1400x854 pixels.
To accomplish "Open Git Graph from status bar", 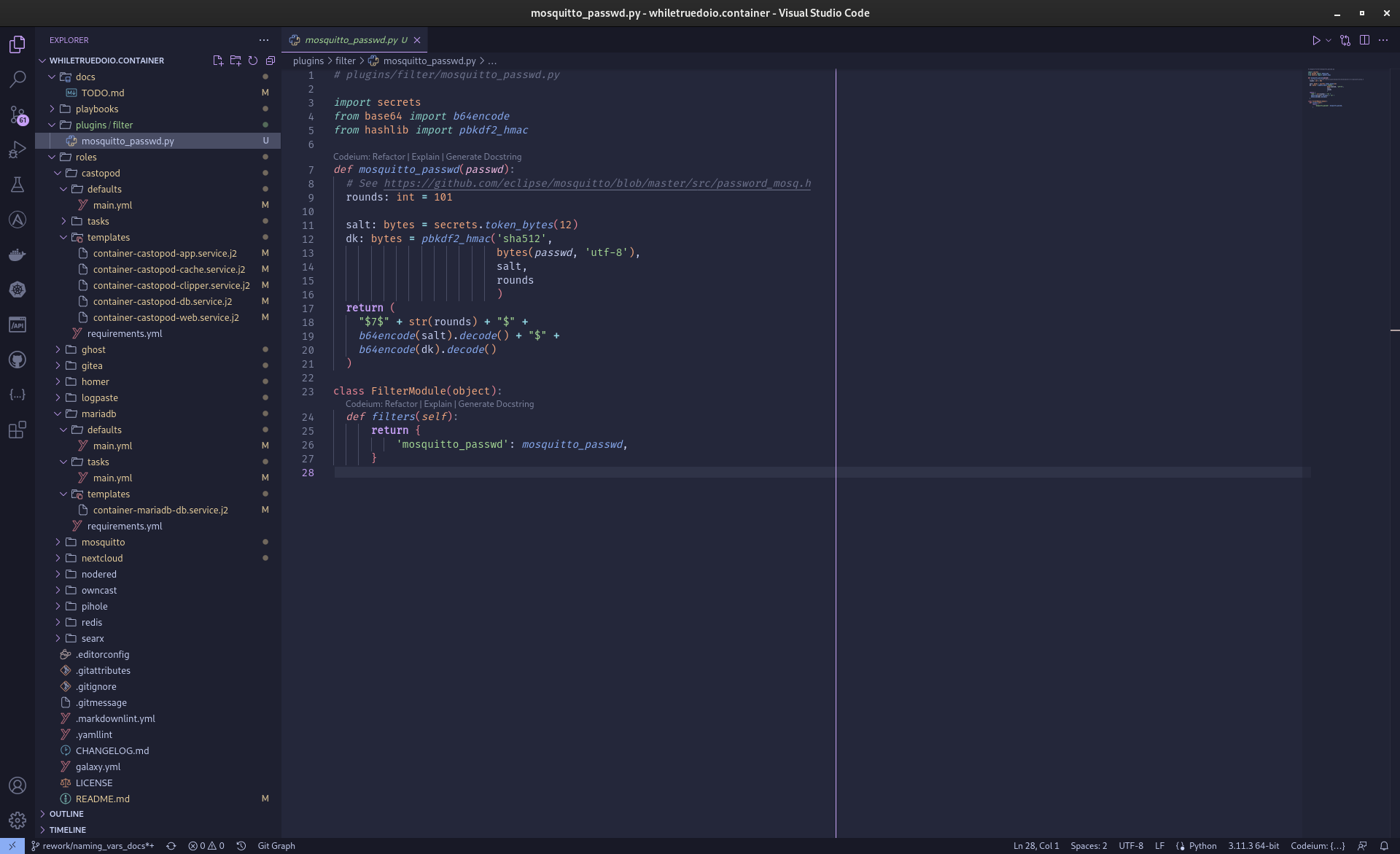I will pyautogui.click(x=276, y=846).
